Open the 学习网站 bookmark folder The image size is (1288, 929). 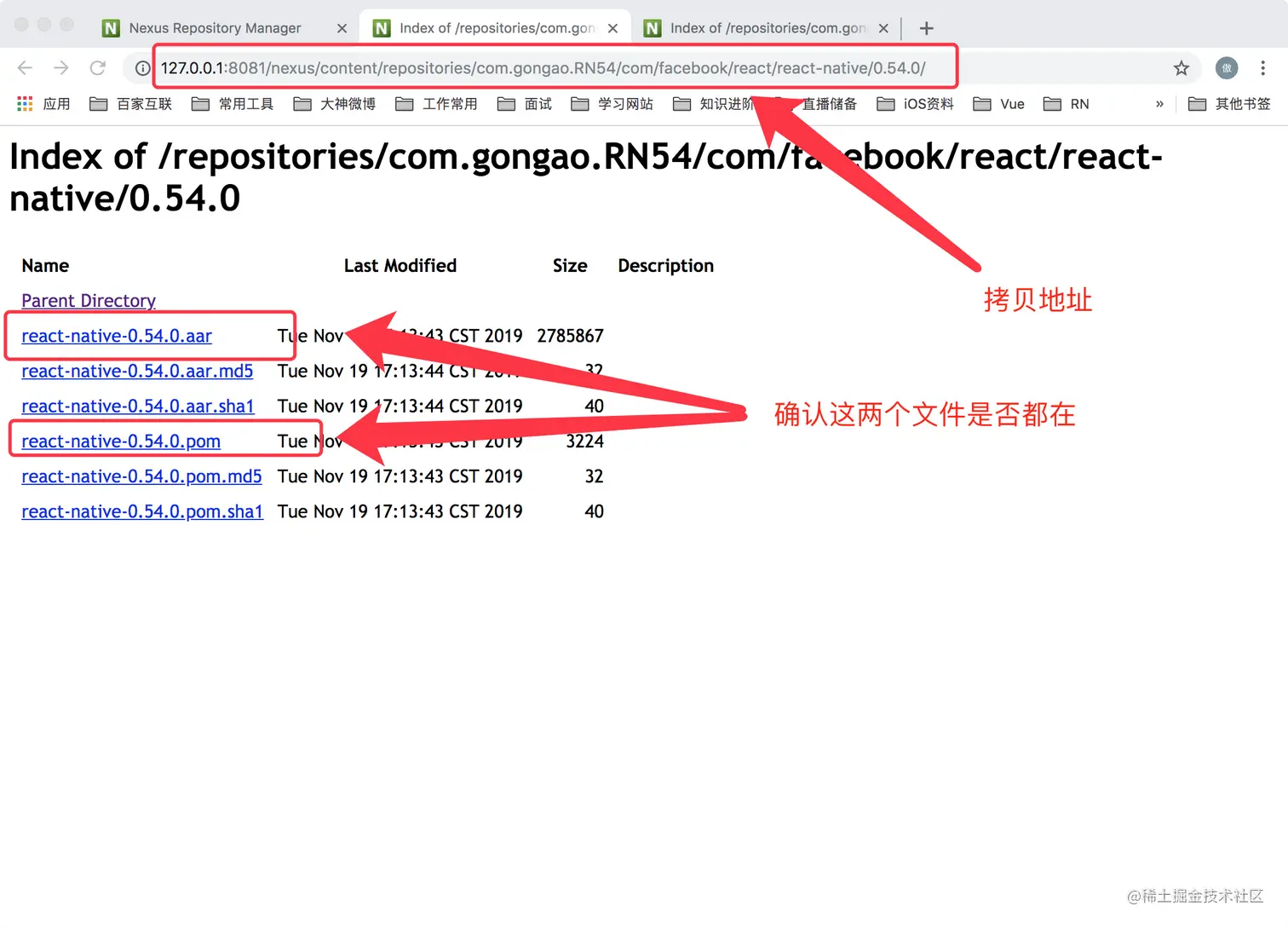point(612,104)
